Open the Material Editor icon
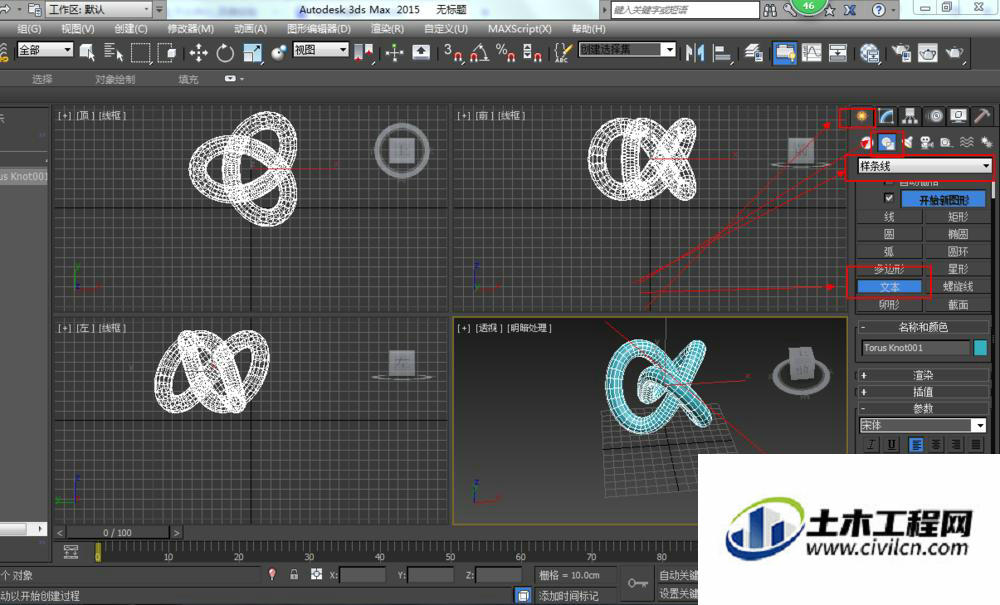This screenshot has height=605, width=1000. [869, 52]
